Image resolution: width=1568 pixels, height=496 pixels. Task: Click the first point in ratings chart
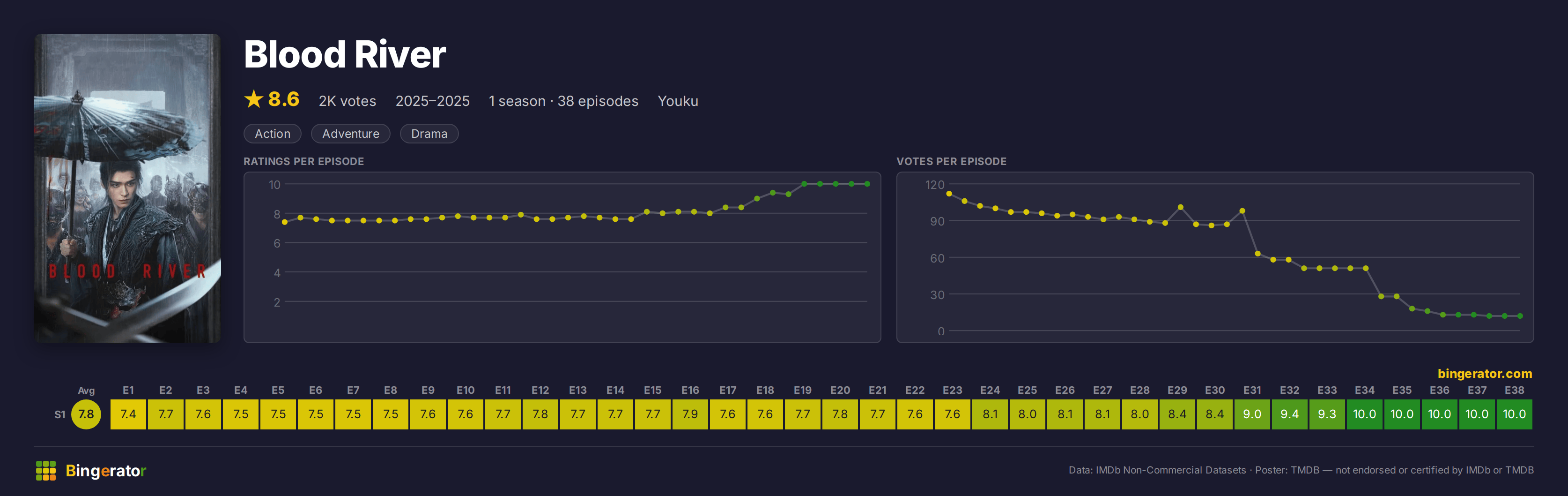point(285,222)
